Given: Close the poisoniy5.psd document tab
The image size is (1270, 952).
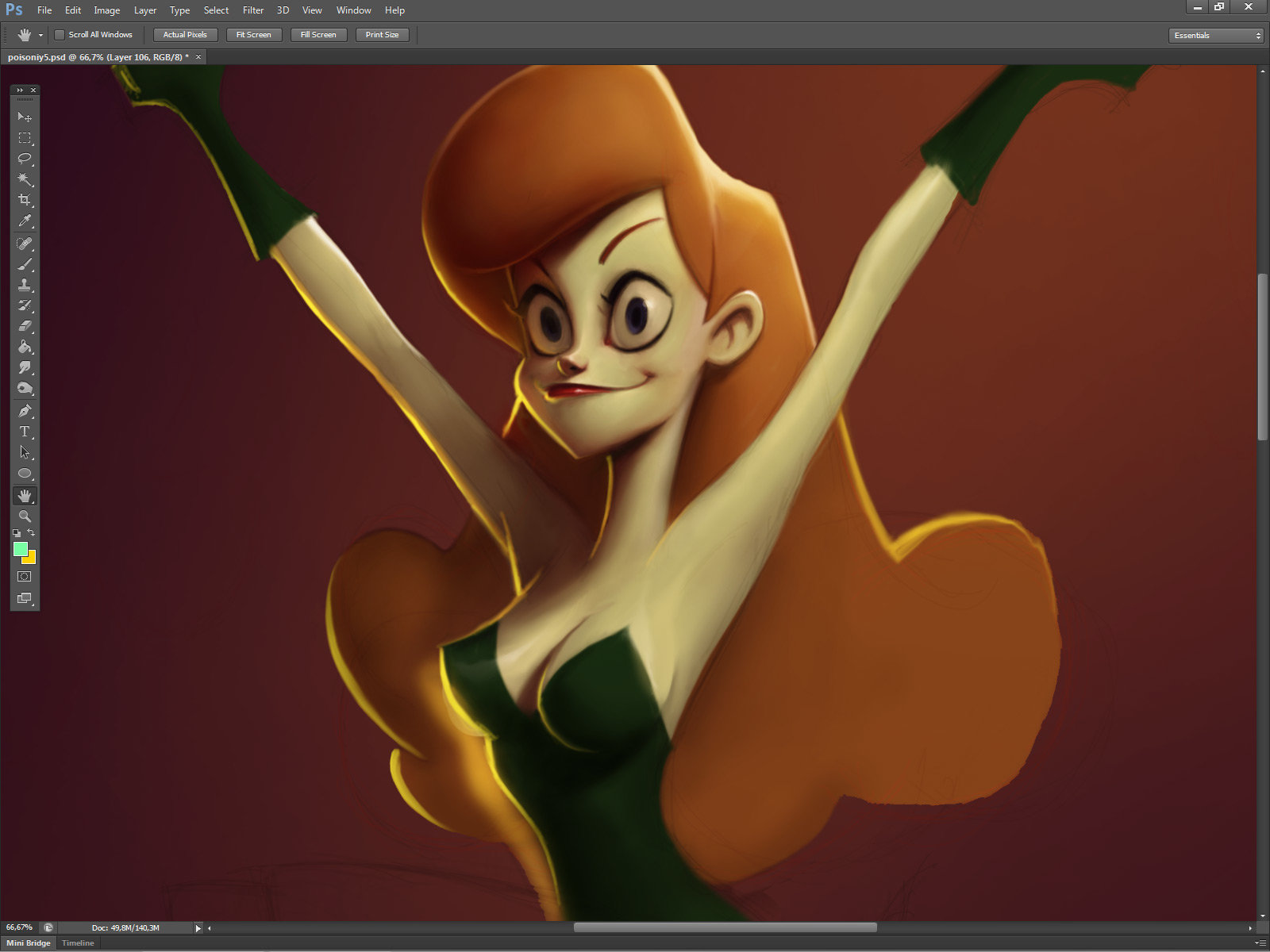Looking at the screenshot, I should 198,57.
